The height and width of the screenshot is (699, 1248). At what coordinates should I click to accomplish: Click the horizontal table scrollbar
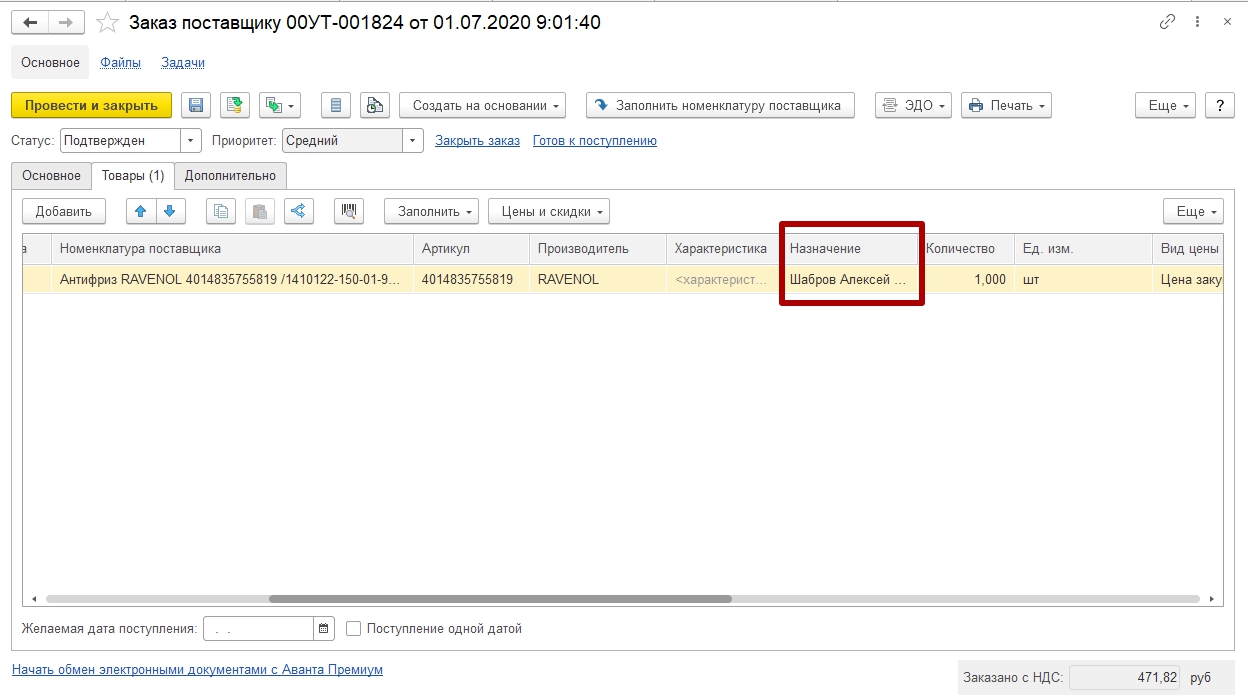coord(500,599)
